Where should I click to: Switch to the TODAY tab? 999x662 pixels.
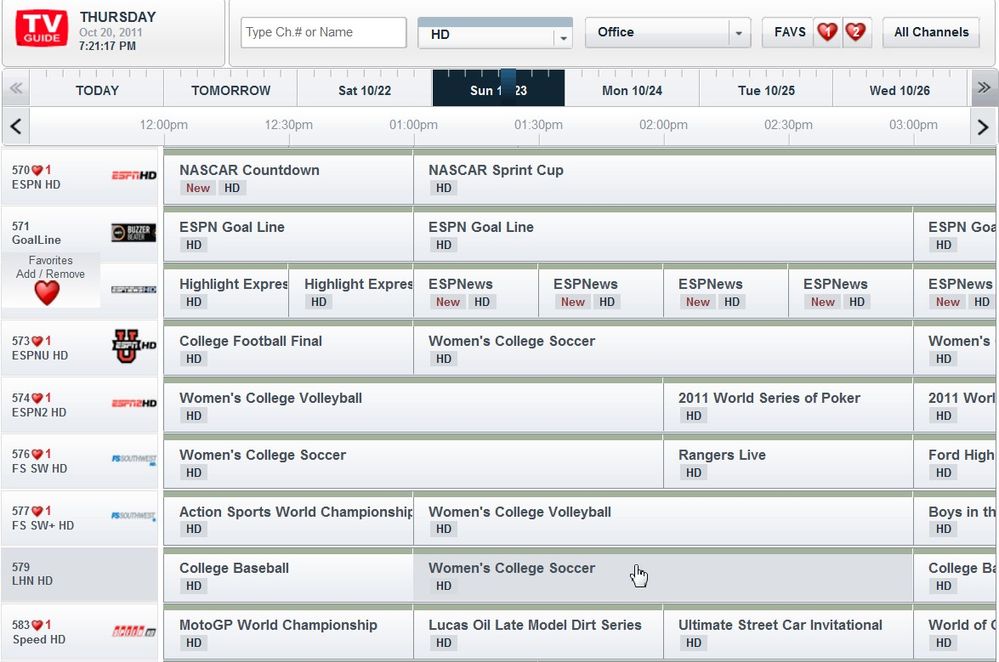coord(97,90)
